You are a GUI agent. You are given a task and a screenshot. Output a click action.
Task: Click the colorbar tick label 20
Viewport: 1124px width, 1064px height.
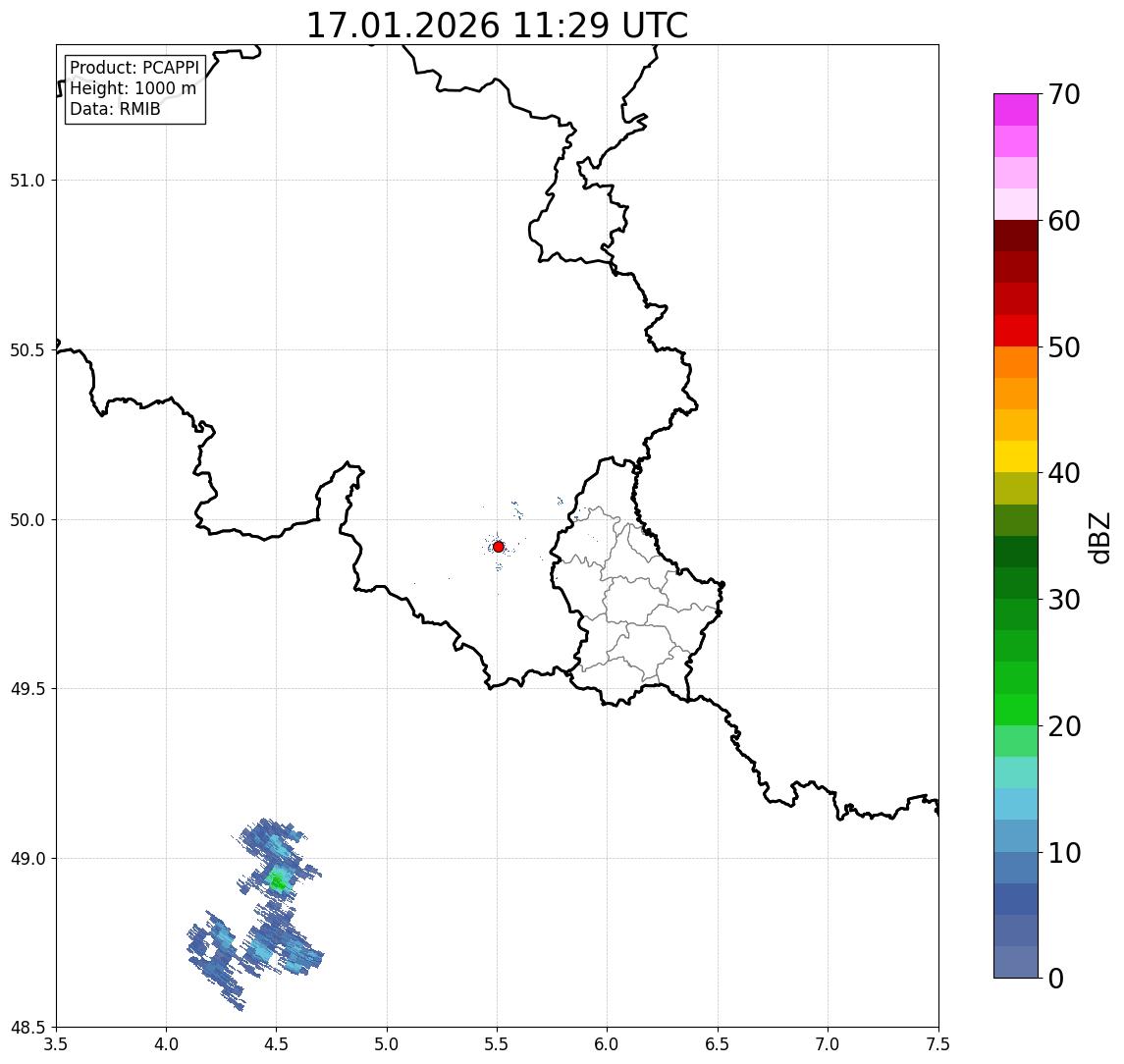click(x=1064, y=725)
